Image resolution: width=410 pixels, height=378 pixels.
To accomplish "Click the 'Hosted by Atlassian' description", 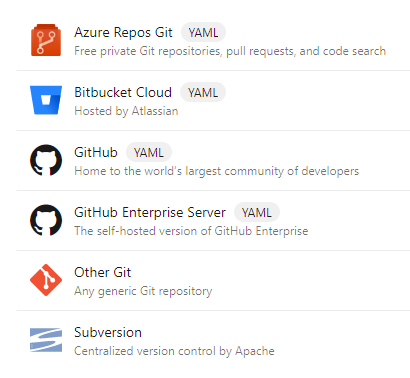I will point(126,111).
